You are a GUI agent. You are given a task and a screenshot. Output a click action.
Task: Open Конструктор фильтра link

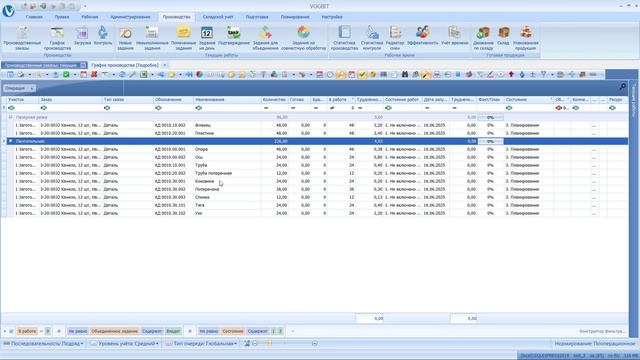coord(602,331)
